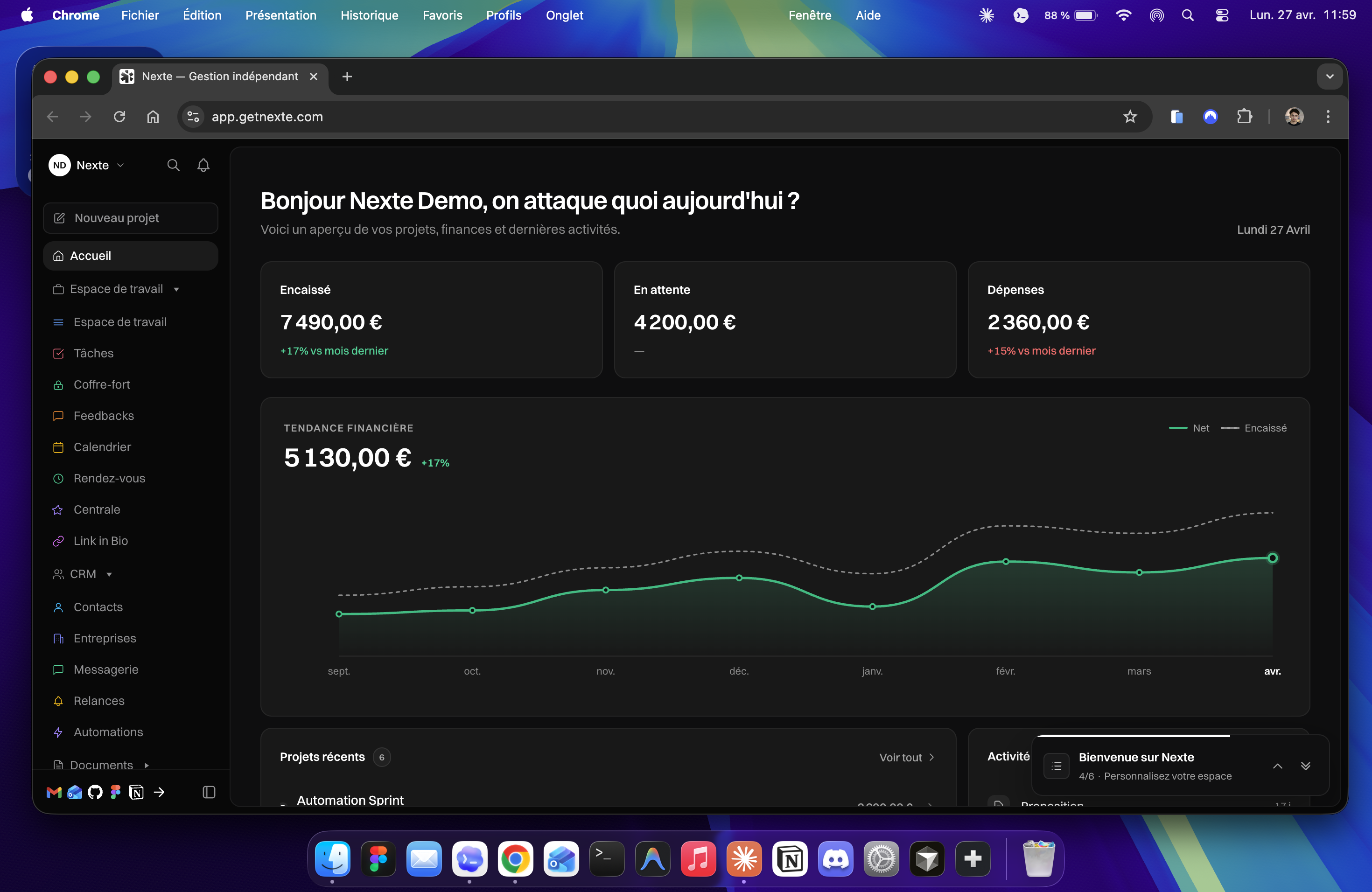Viewport: 1372px width, 892px height.
Task: Open GitHub shortcut in sidebar footer
Action: pyautogui.click(x=95, y=792)
